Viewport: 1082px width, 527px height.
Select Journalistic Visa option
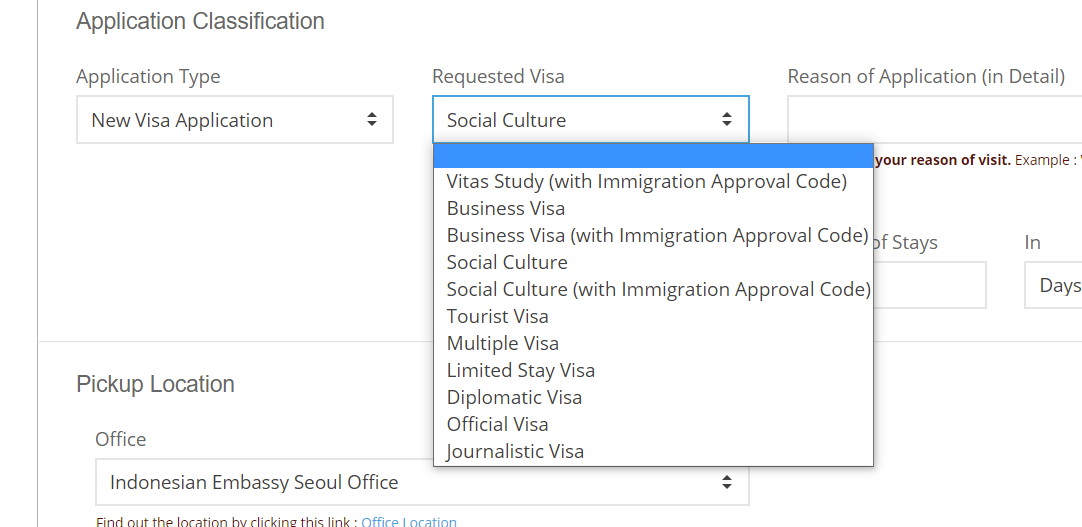pos(515,452)
